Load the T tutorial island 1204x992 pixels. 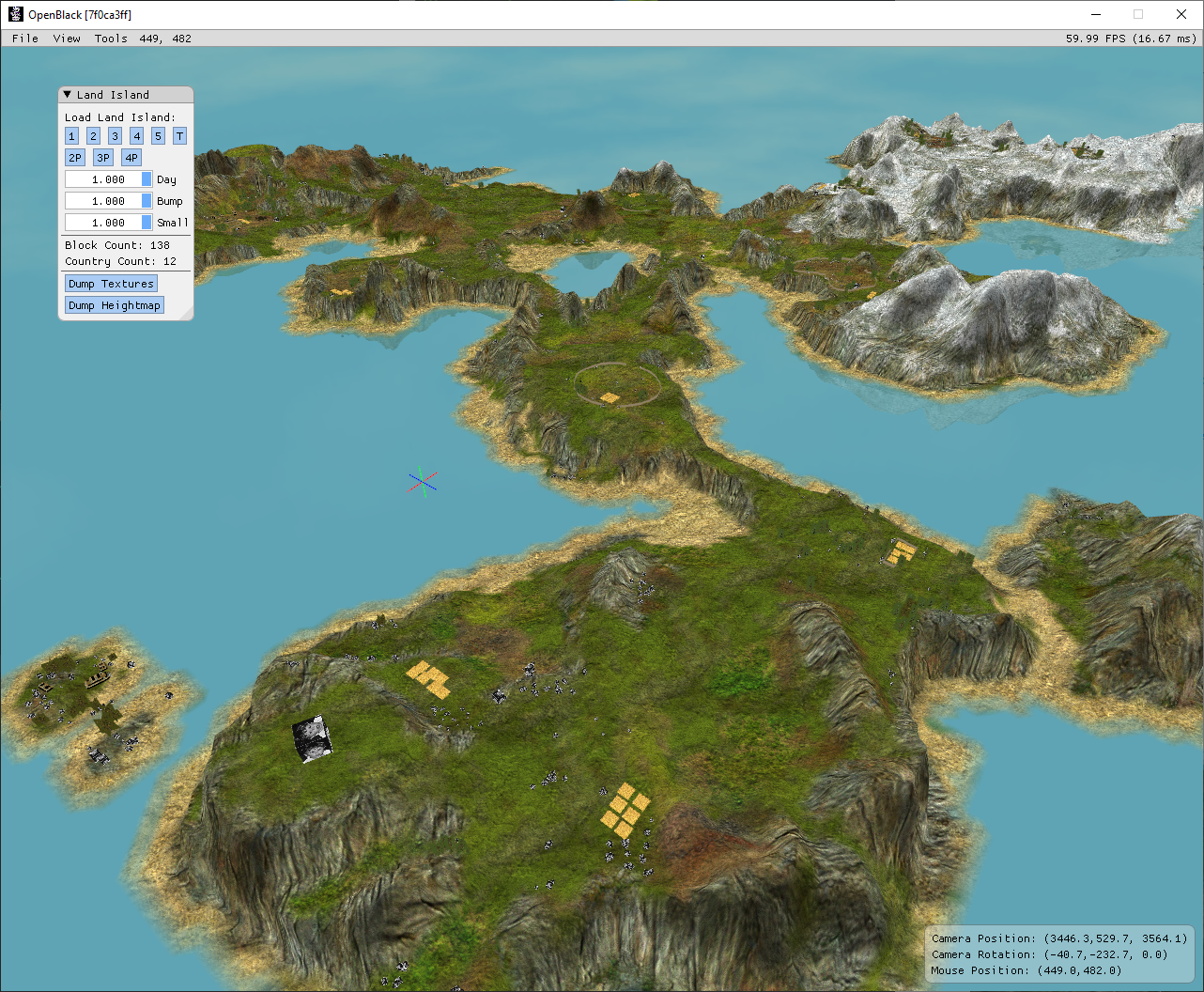click(x=180, y=136)
